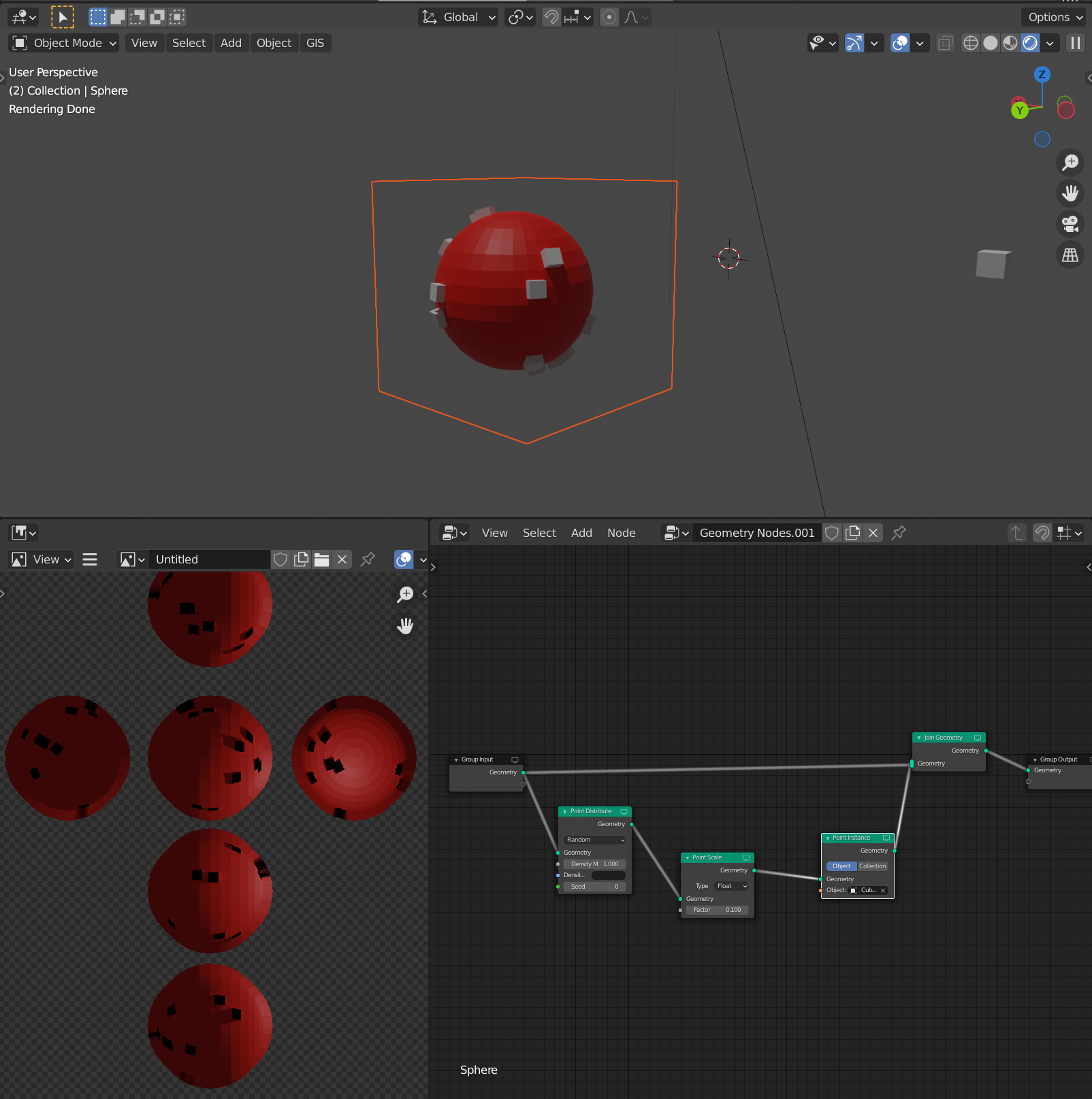Collapse the Join Geometry node
The width and height of the screenshot is (1092, 1099).
point(918,738)
